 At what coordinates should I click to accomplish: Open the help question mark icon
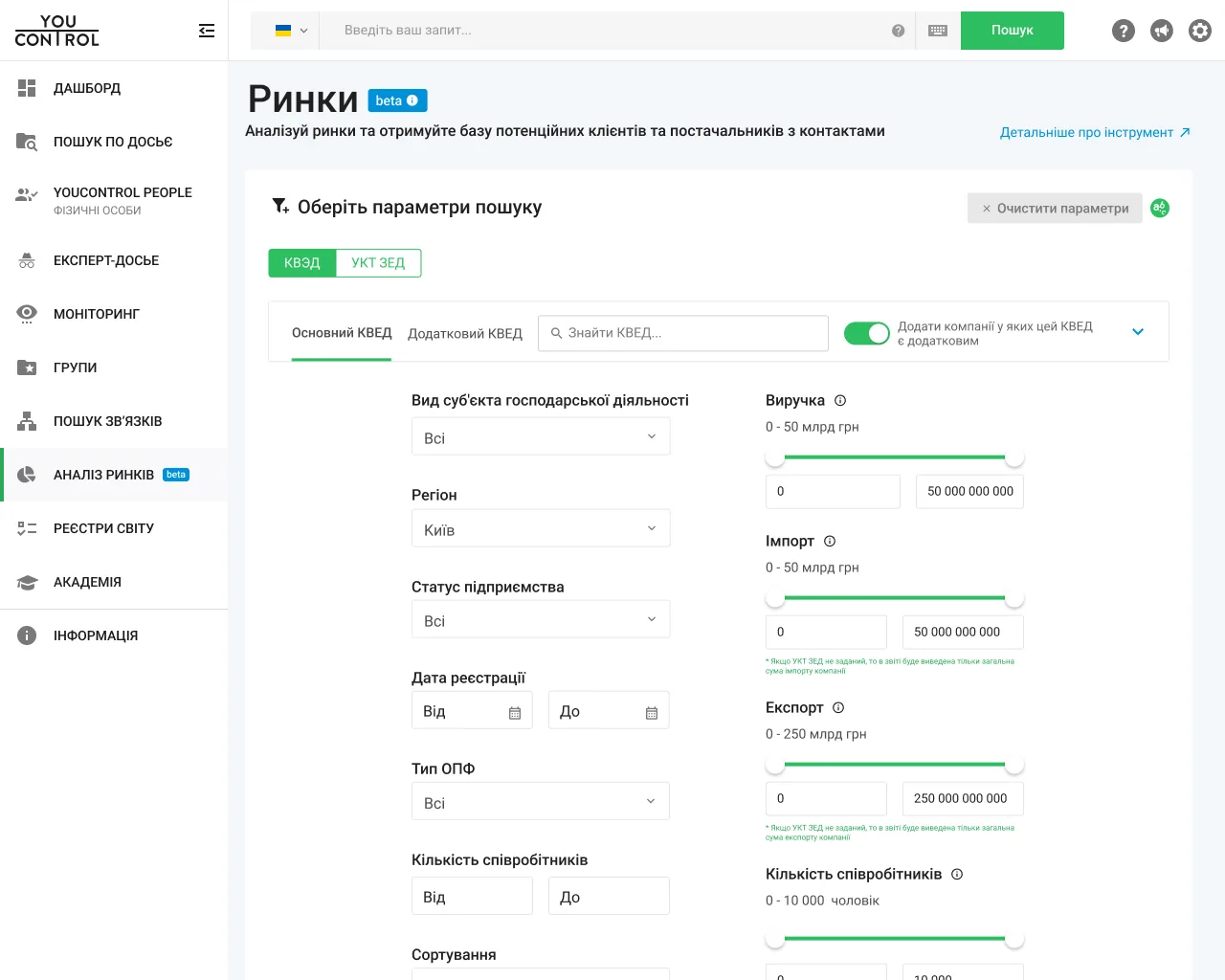coord(1124,31)
